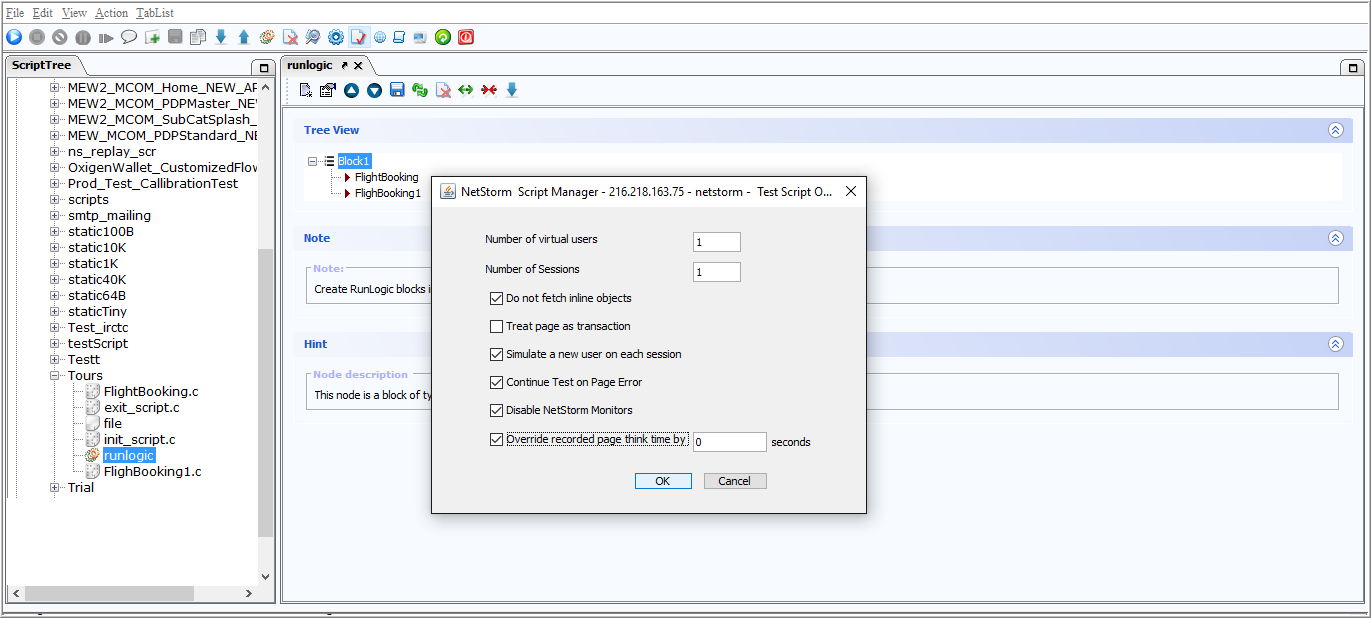Viewport: 1371px width, 618px height.
Task: Toggle Disable NetStorm Monitors checkbox
Action: click(x=496, y=410)
